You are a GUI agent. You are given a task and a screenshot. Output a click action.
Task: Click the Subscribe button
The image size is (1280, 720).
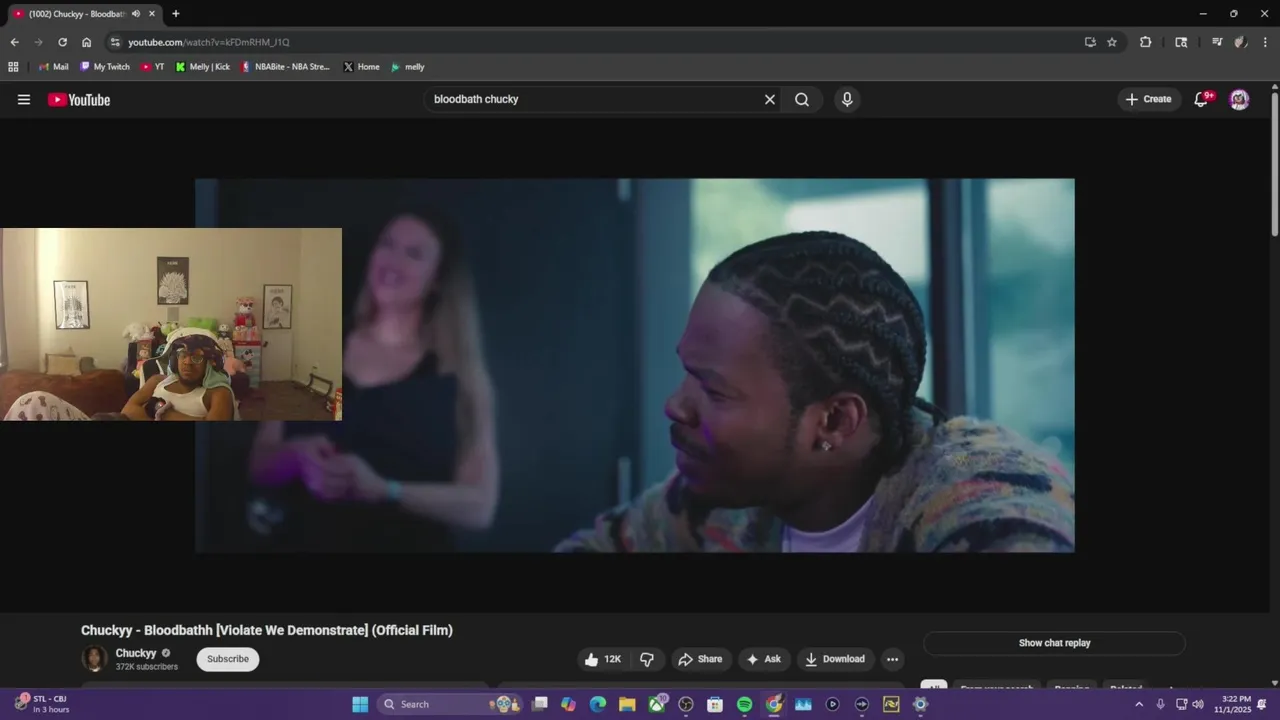click(228, 659)
